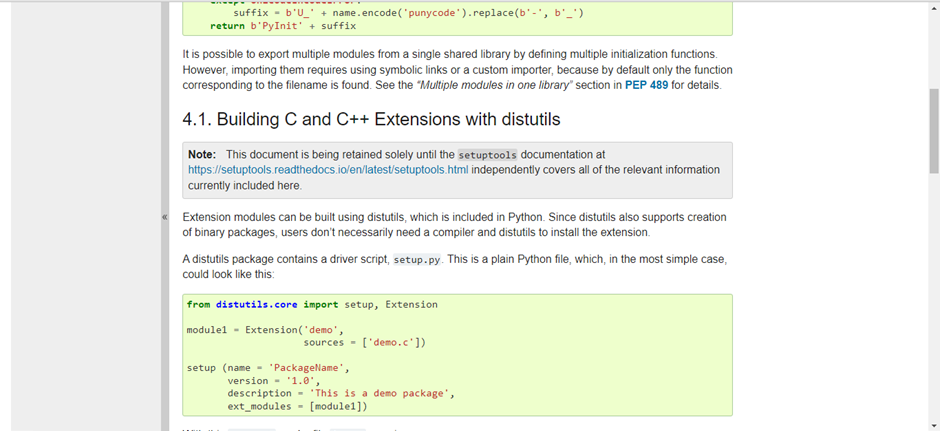Click paragraph starting 'Extension modules can be built'

[454, 224]
